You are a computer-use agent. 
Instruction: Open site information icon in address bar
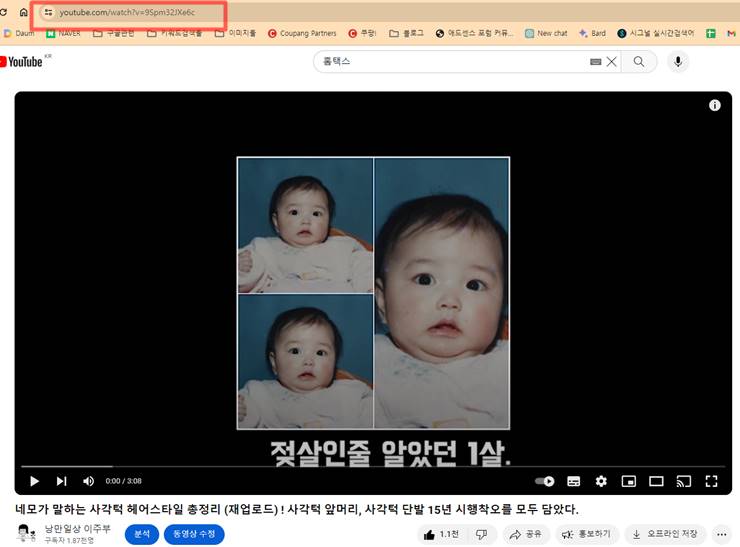[48, 12]
